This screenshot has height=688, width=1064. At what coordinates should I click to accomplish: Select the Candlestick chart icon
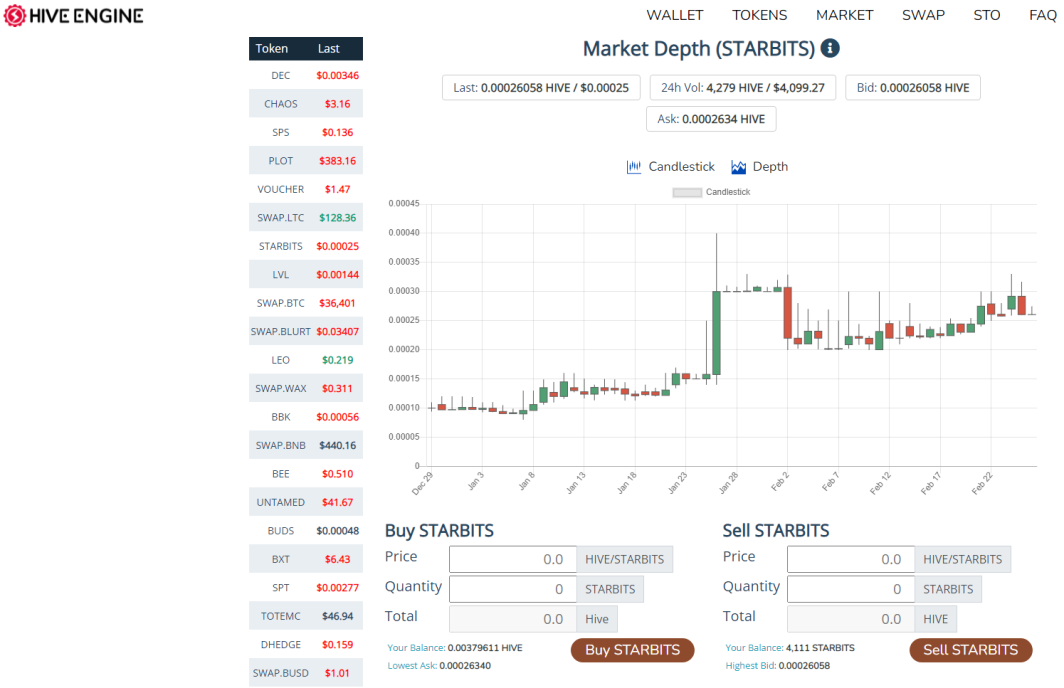click(x=634, y=167)
